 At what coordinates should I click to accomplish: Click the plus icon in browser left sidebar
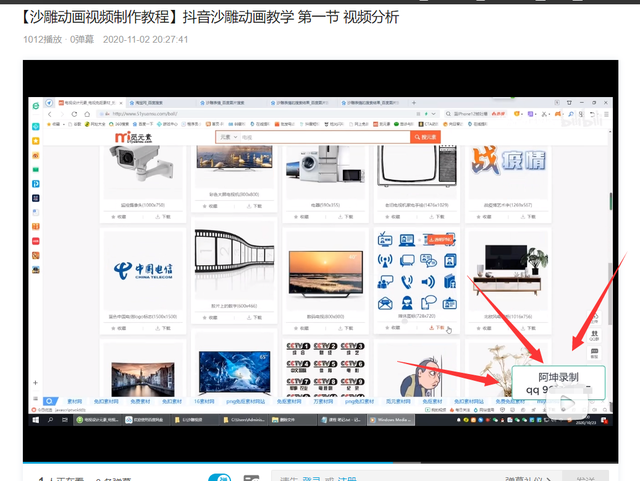coord(36,383)
